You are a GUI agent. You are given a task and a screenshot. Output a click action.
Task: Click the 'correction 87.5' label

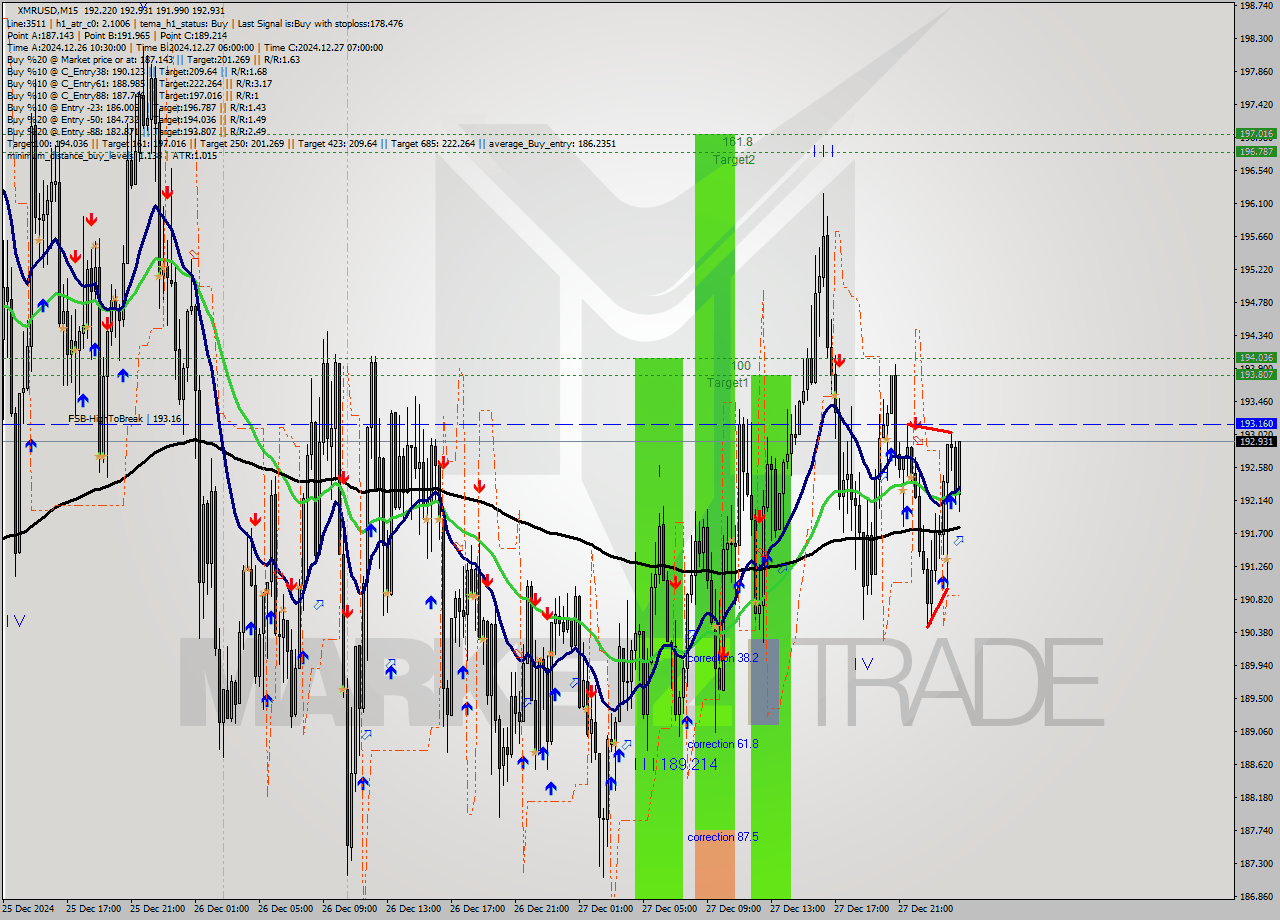[x=723, y=837]
